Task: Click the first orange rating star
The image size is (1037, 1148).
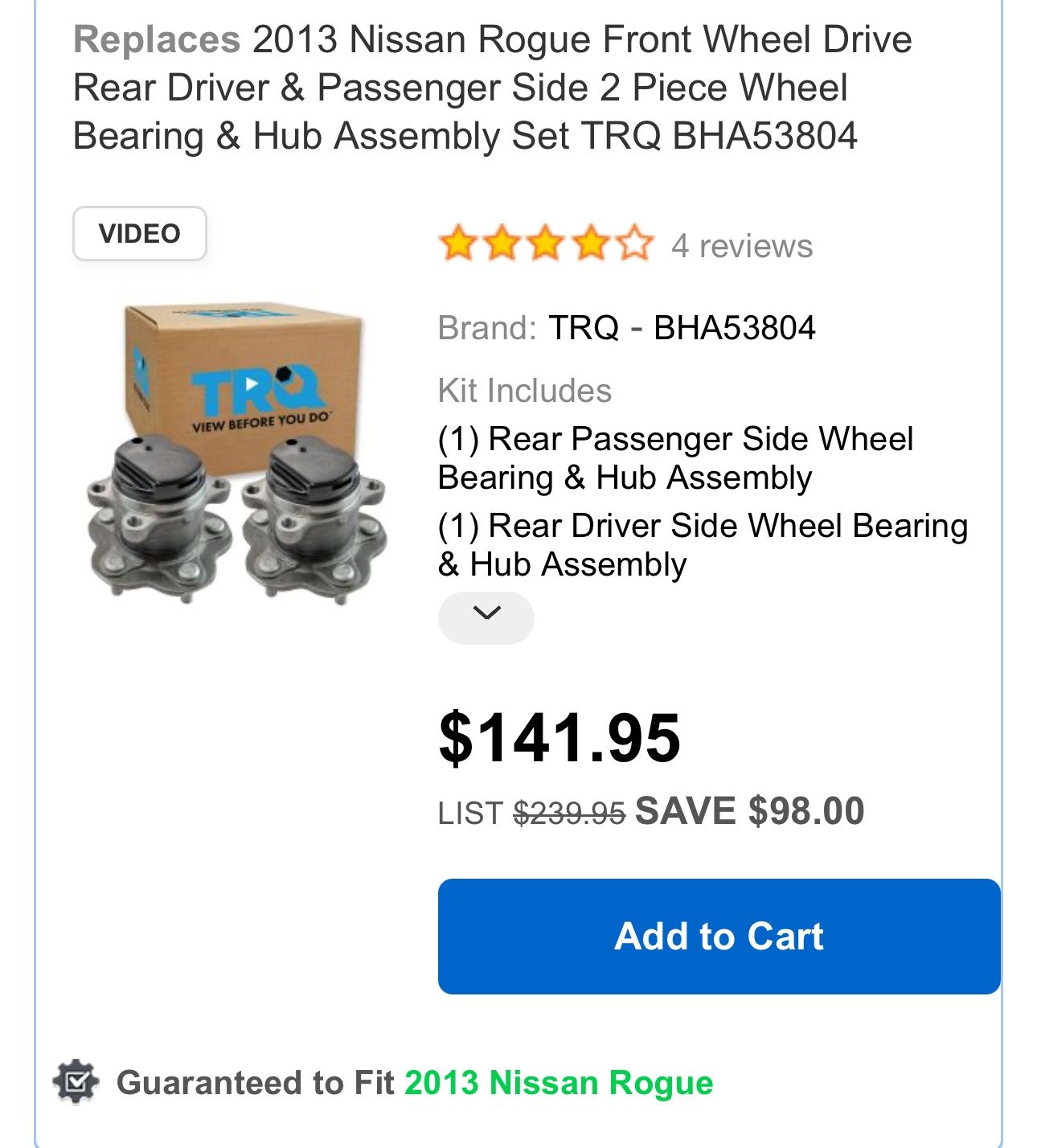Action: point(458,243)
